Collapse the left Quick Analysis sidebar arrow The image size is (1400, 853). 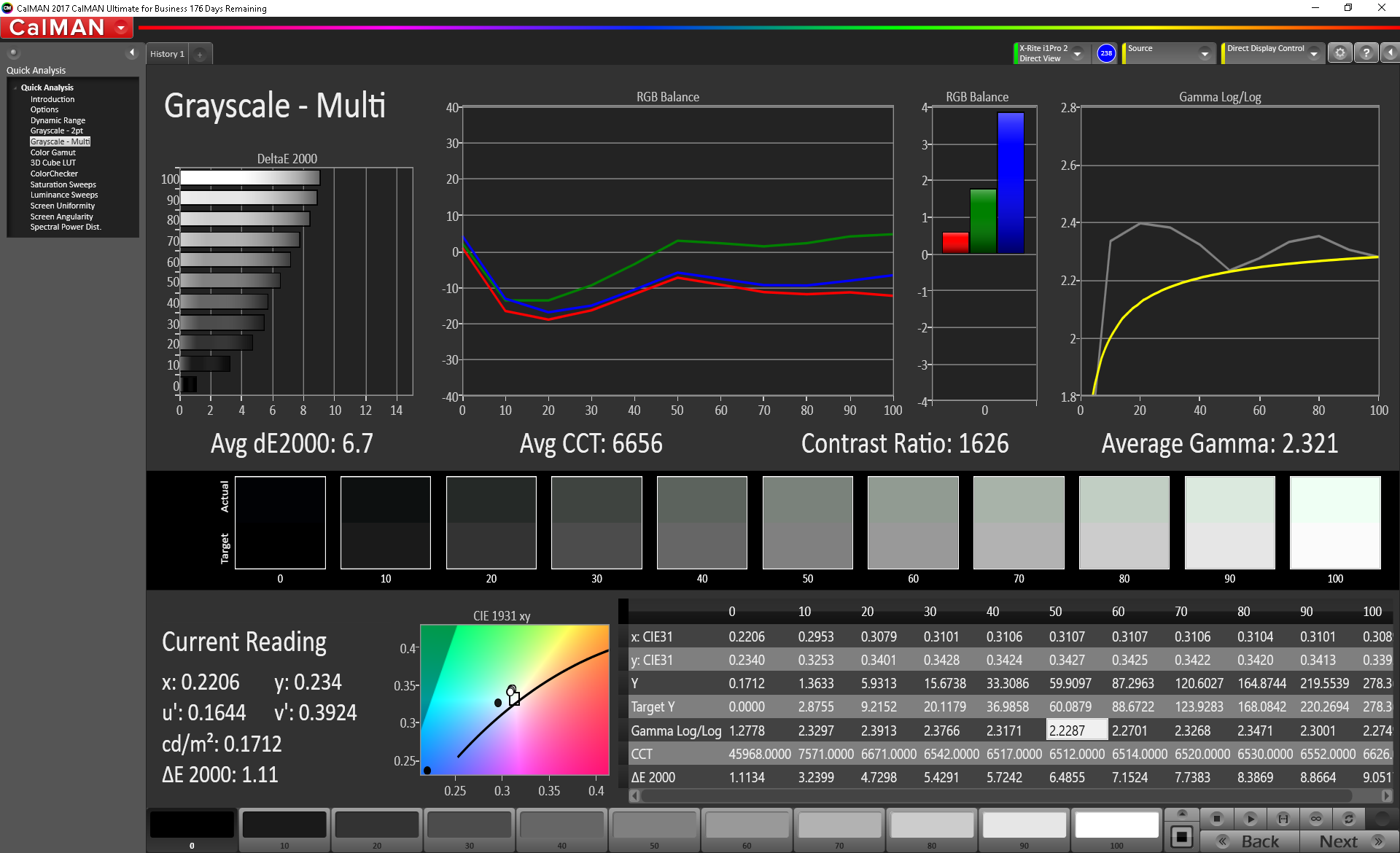tap(132, 52)
